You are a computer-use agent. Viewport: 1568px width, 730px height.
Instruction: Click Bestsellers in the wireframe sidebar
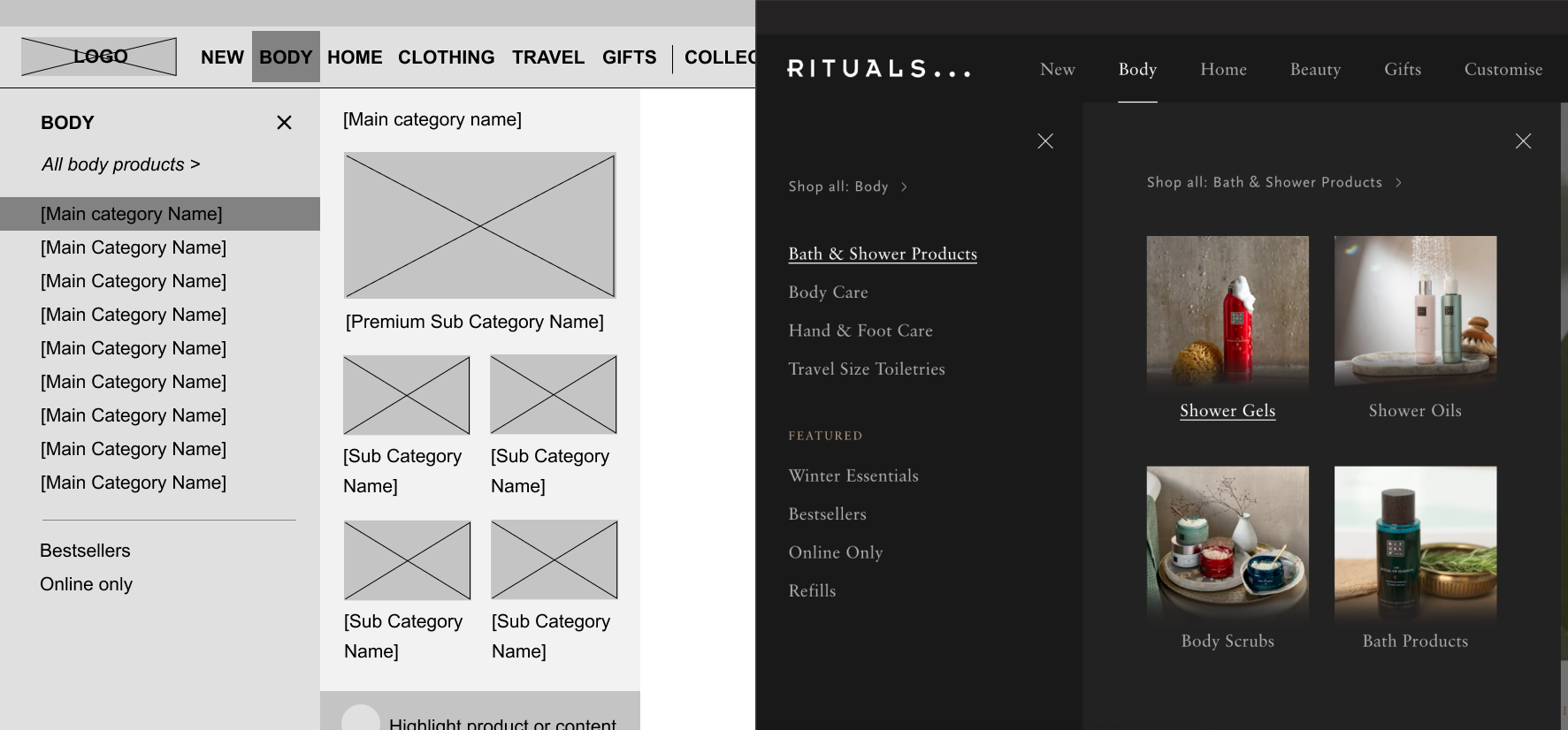click(x=85, y=551)
